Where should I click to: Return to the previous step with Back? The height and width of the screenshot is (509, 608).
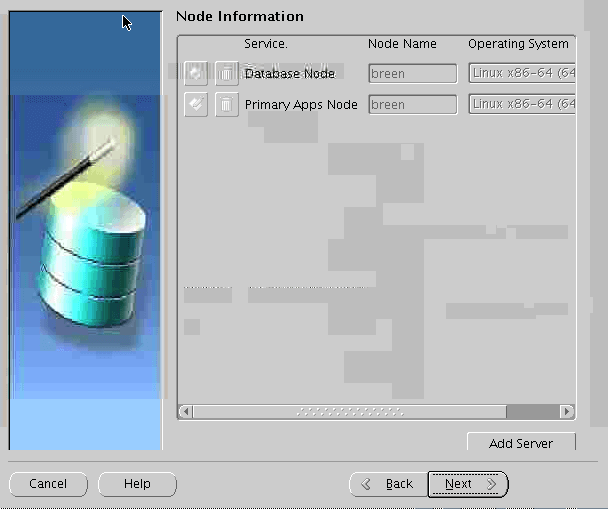[x=388, y=484]
